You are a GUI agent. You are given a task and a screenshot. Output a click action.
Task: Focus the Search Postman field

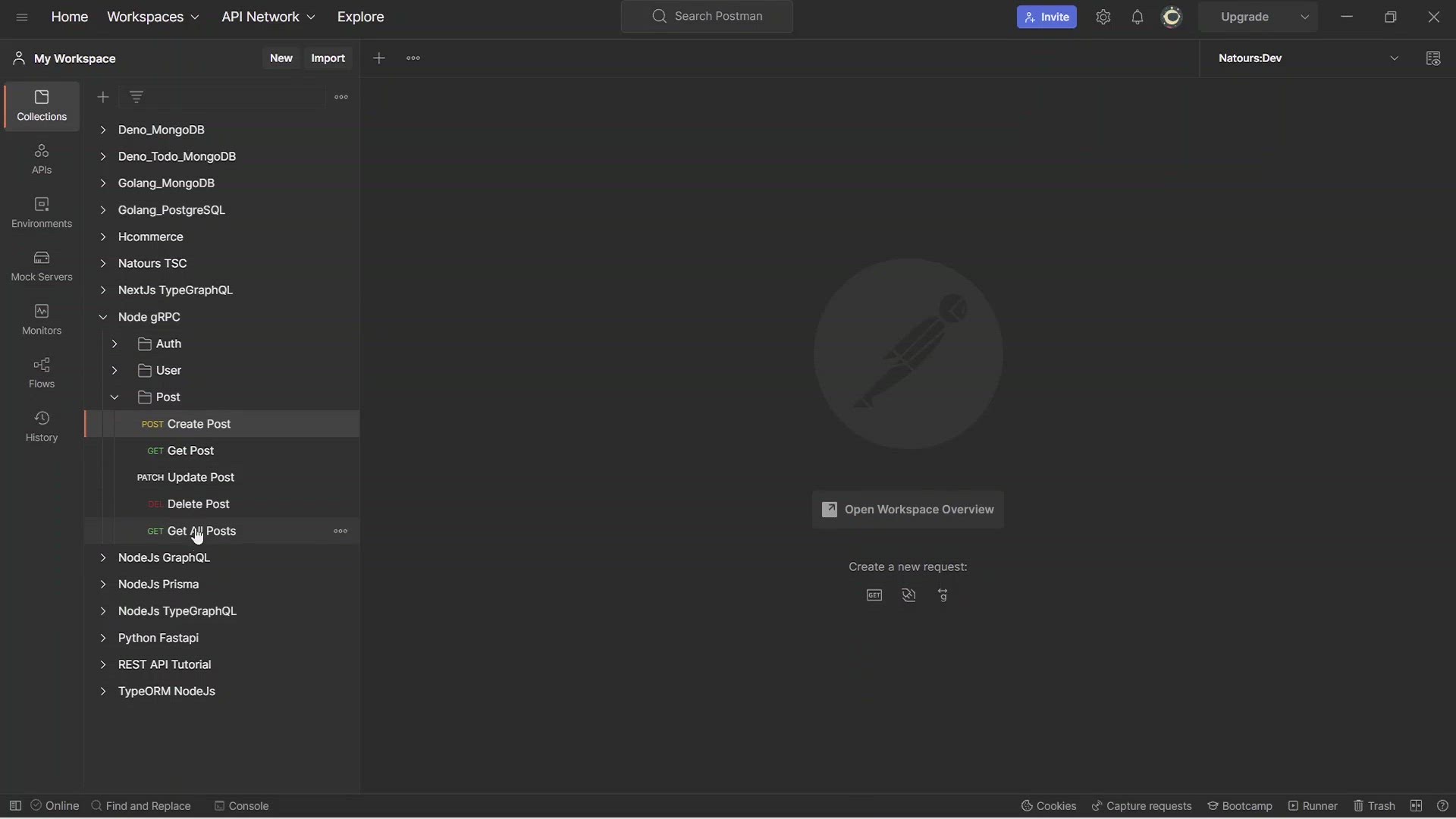click(x=707, y=17)
